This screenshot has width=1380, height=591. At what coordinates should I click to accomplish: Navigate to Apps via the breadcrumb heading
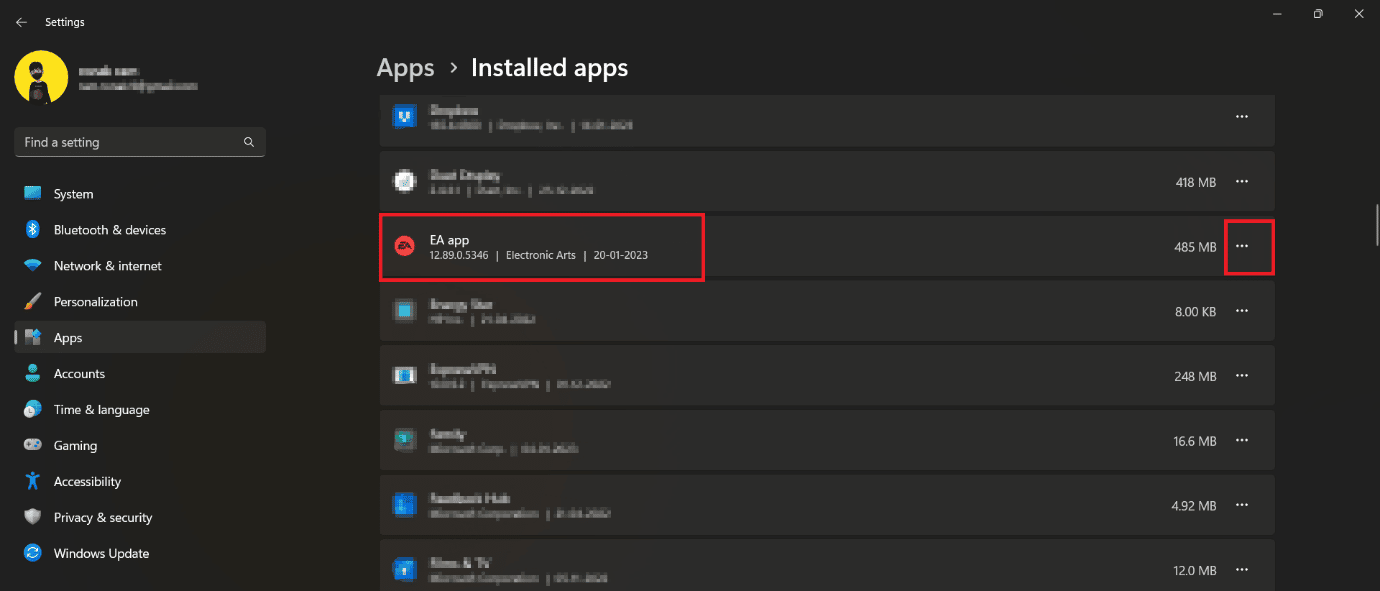click(405, 68)
